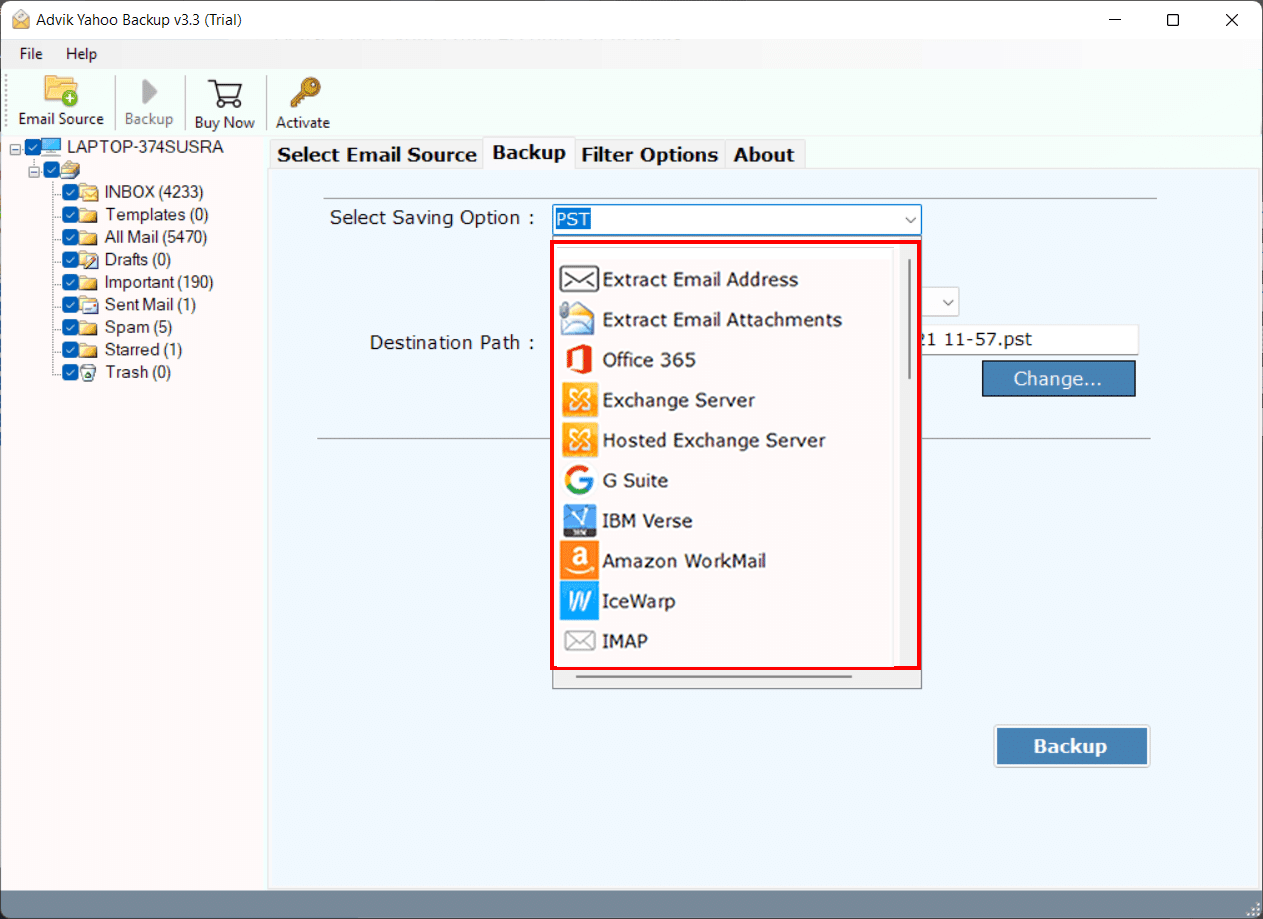The image size is (1263, 919).
Task: Switch to the Backup tab
Action: pyautogui.click(x=529, y=152)
